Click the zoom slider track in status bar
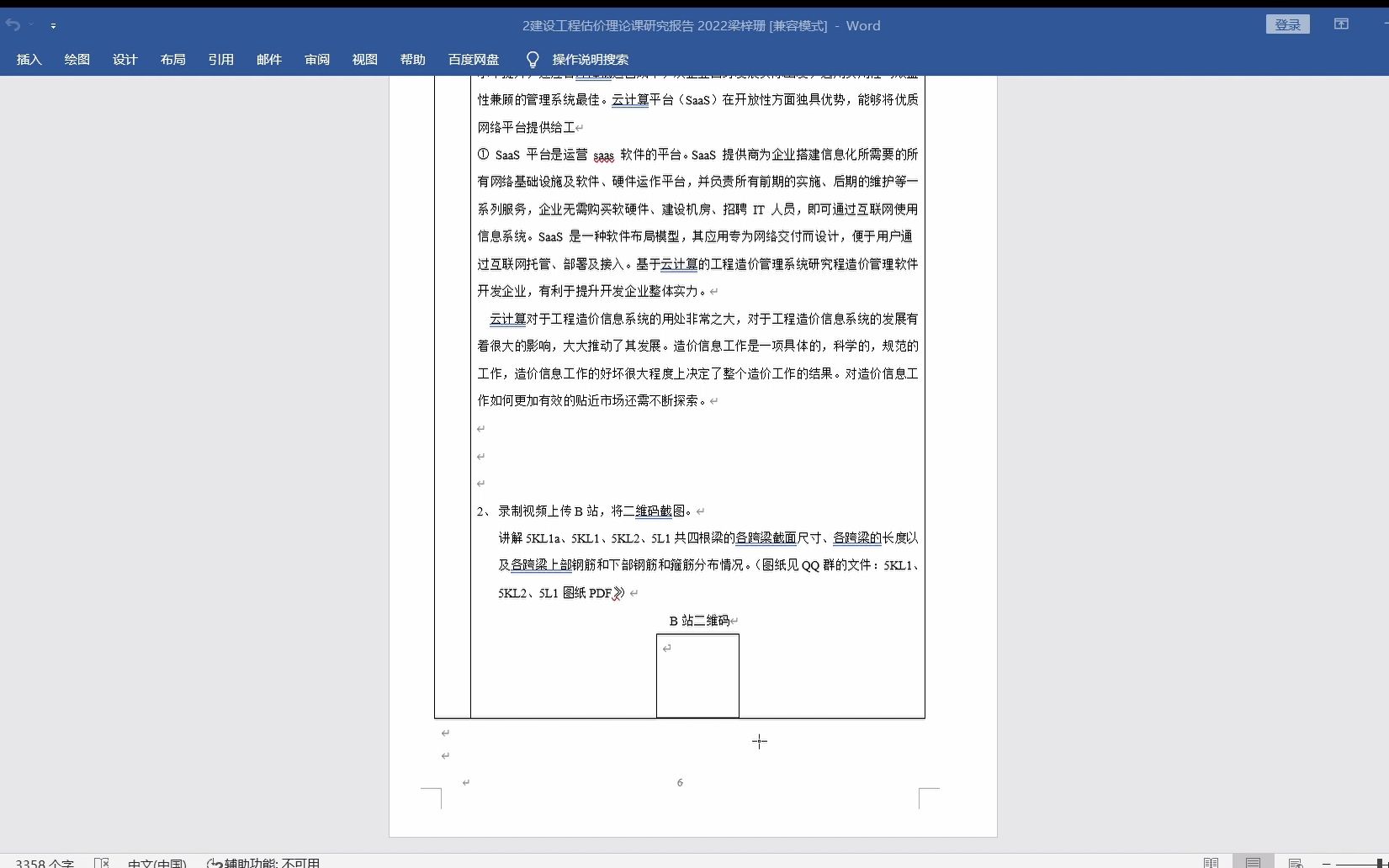 1363,864
